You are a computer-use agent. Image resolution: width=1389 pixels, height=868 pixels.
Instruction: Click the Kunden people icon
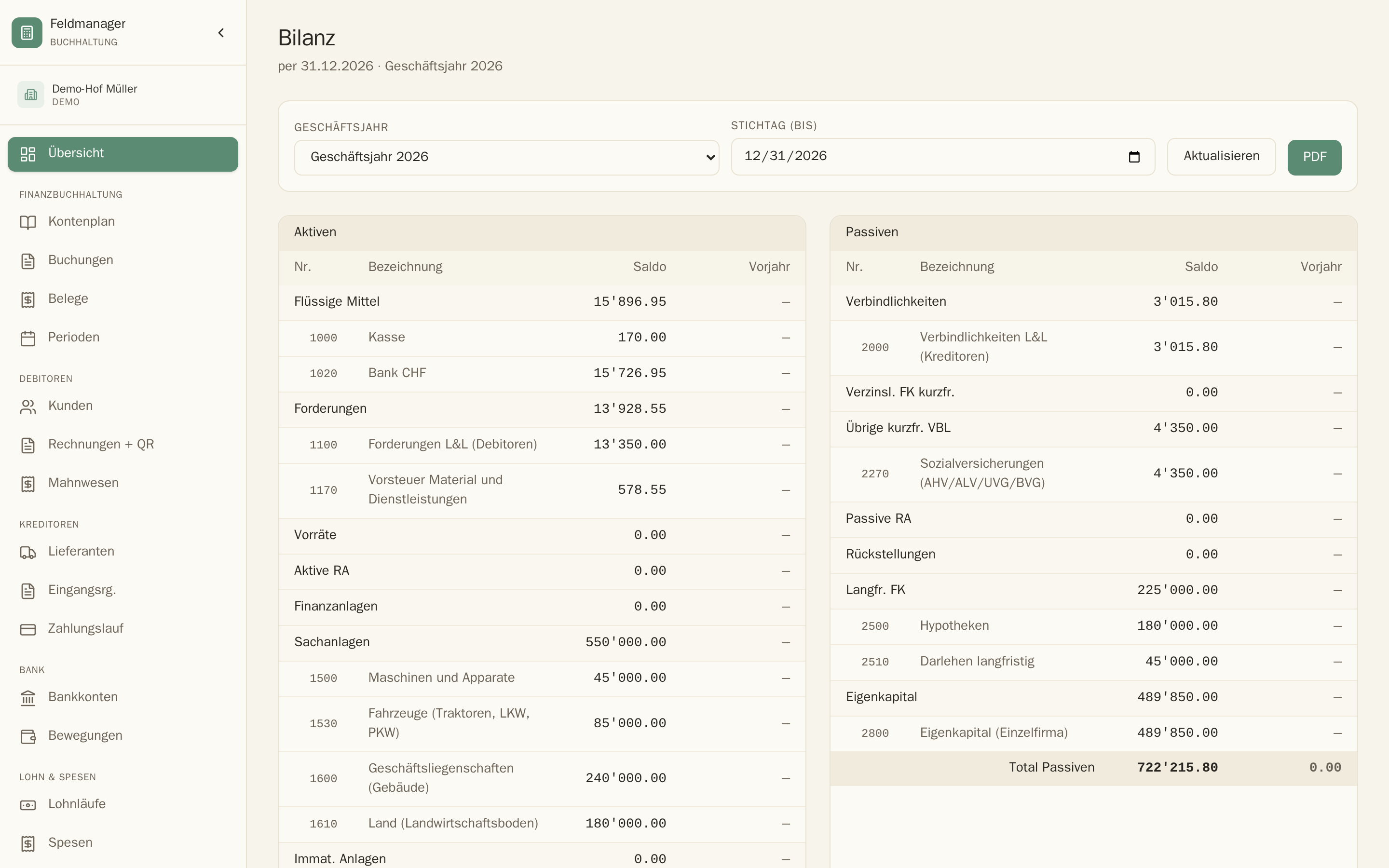click(27, 407)
